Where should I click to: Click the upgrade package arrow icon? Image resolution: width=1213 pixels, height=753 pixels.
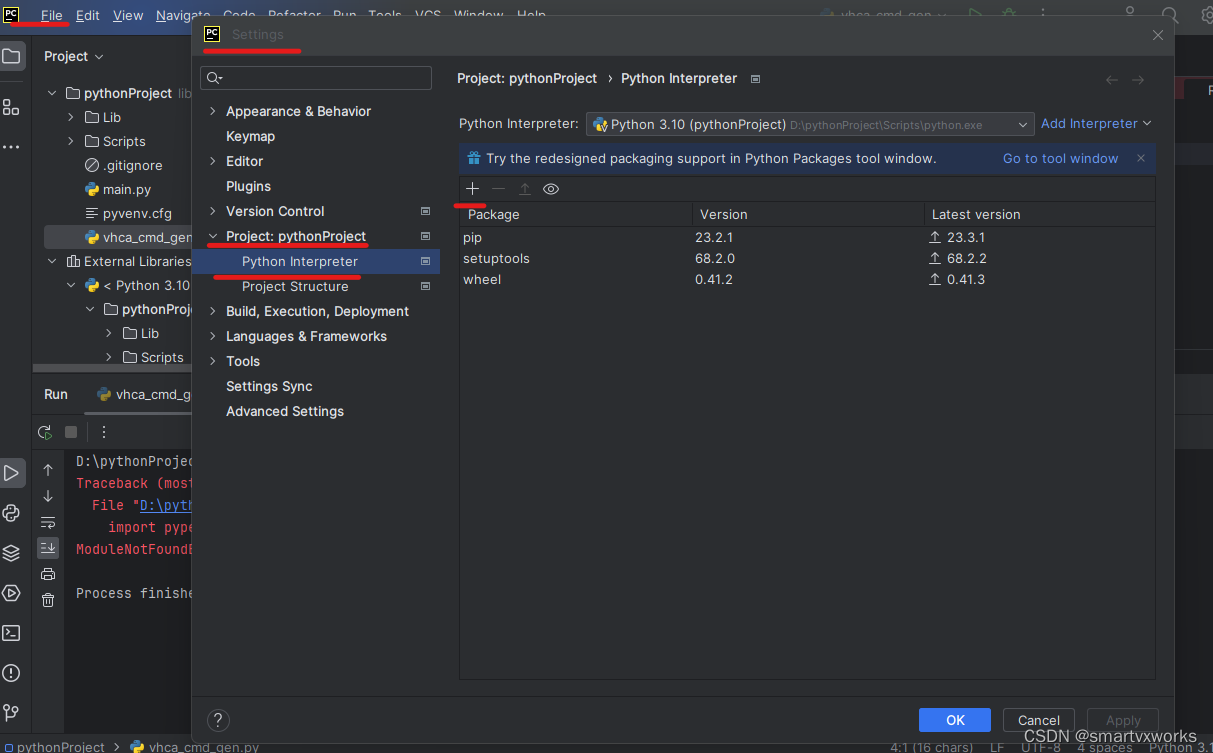pos(525,189)
